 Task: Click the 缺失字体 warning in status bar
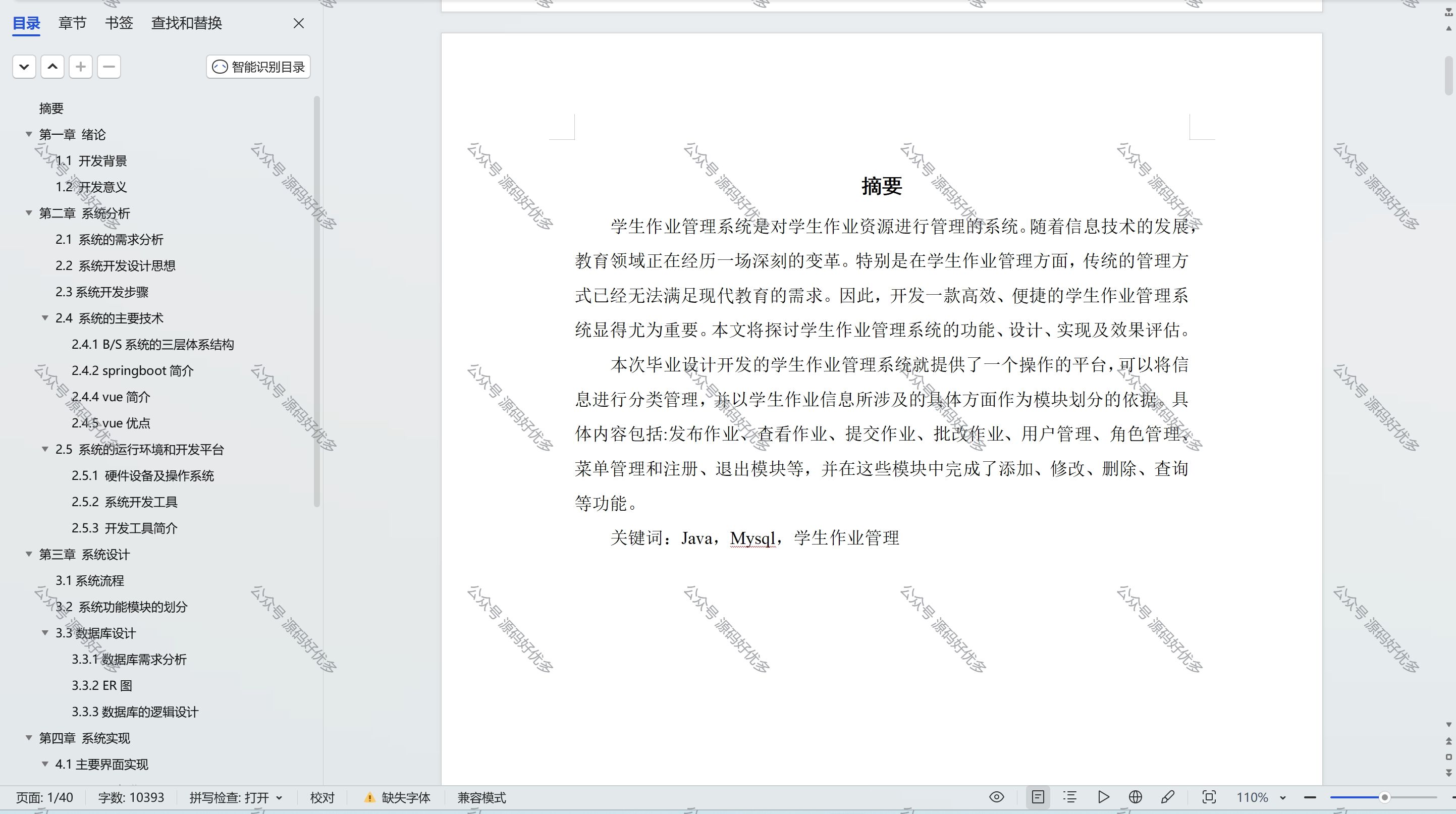pyautogui.click(x=398, y=798)
